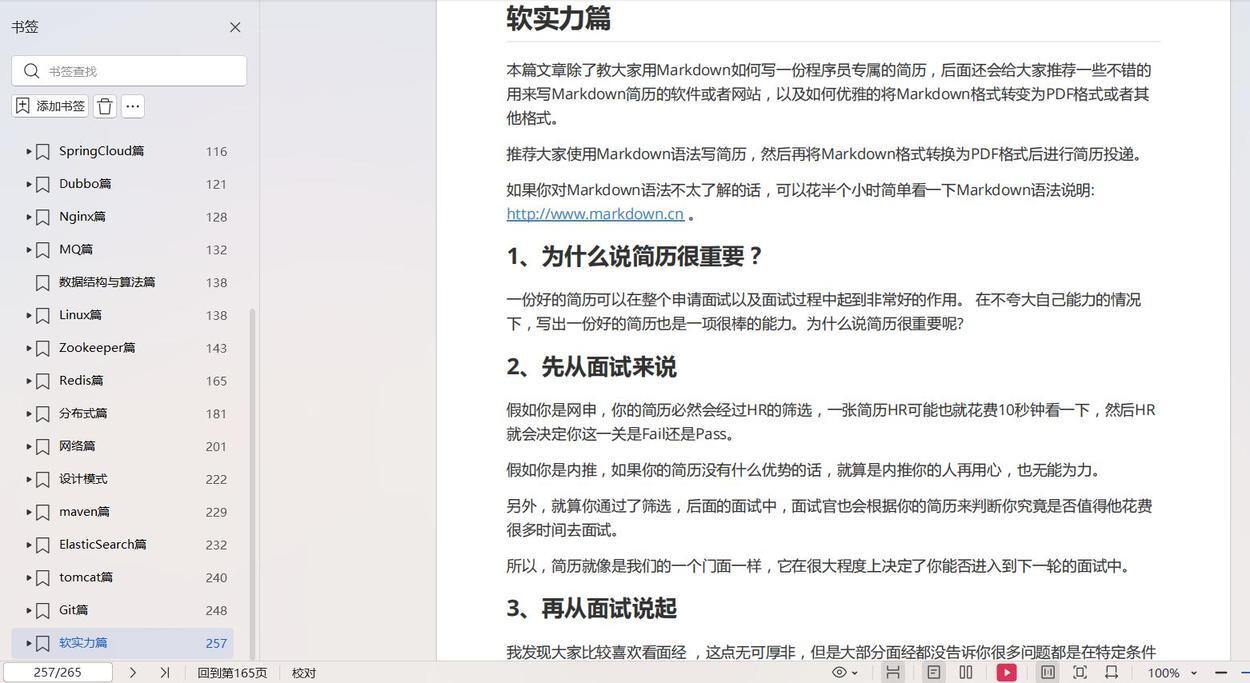
Task: Click bookmark icon next to Linux篇
Action: coord(43,316)
